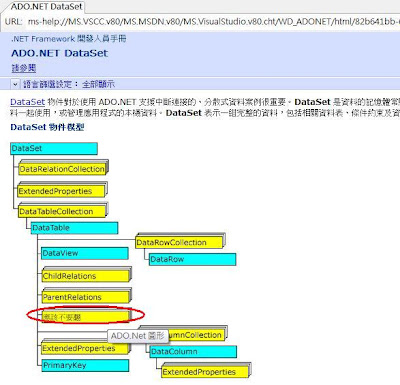Click ExtendedProperties box under DataColumn
The image size is (400, 385).
point(206,371)
